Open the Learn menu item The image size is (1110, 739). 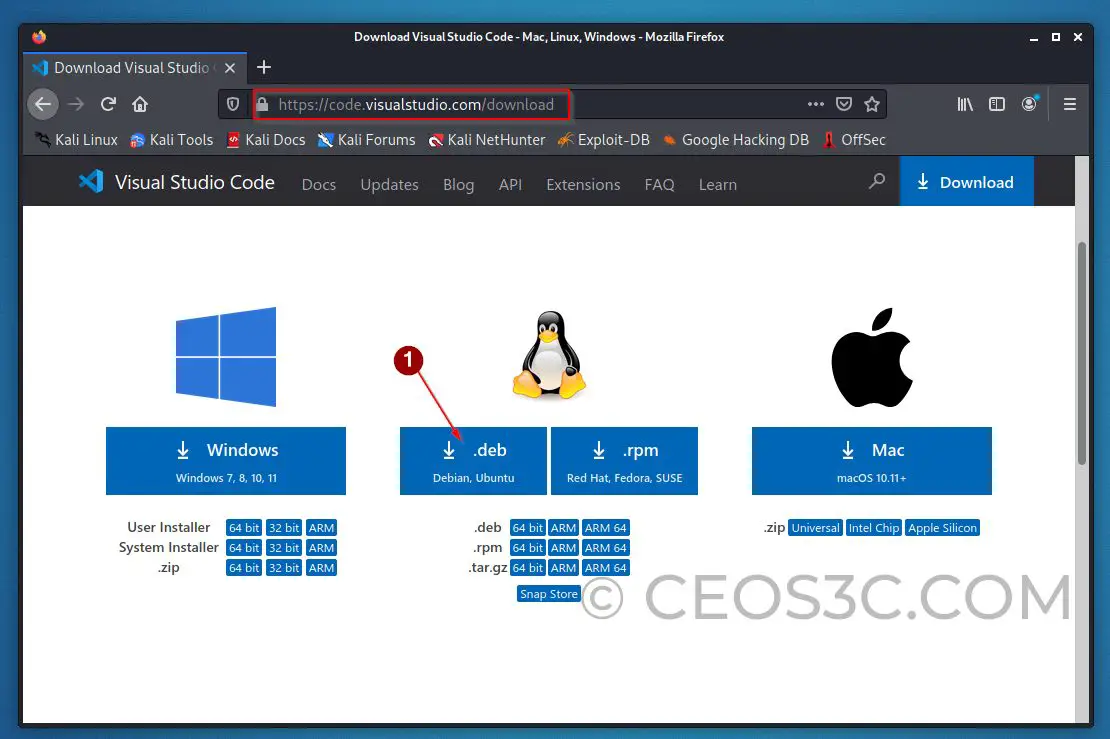(x=718, y=185)
